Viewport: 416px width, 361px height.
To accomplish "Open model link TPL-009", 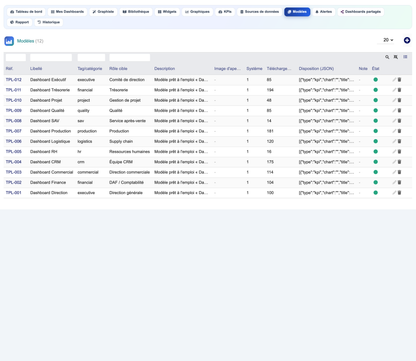I will tap(14, 110).
